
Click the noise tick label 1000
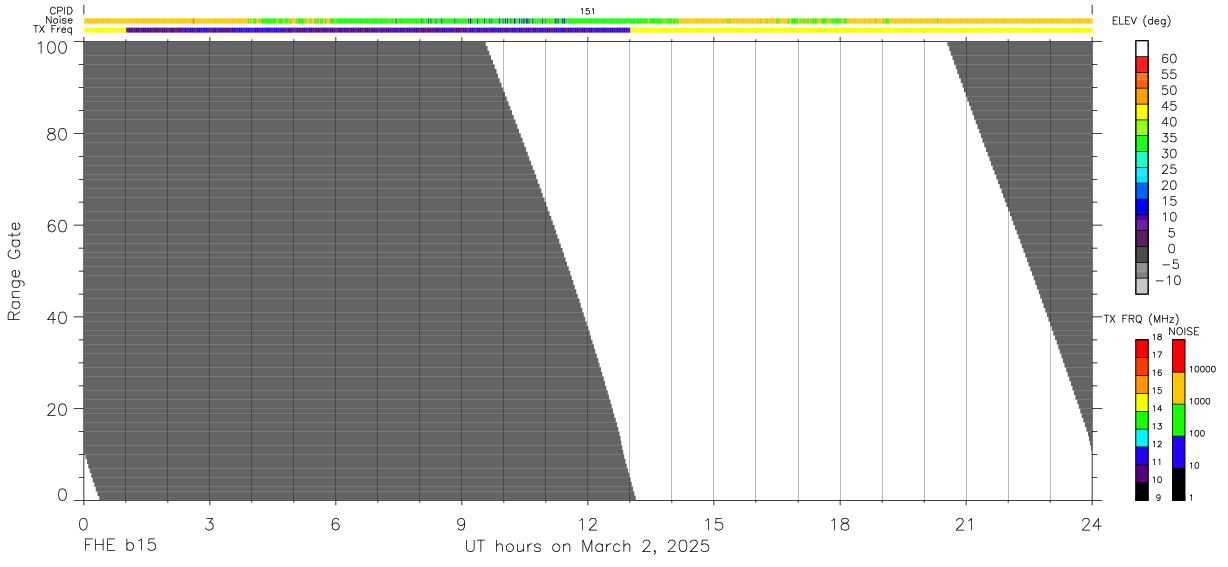[1200, 401]
